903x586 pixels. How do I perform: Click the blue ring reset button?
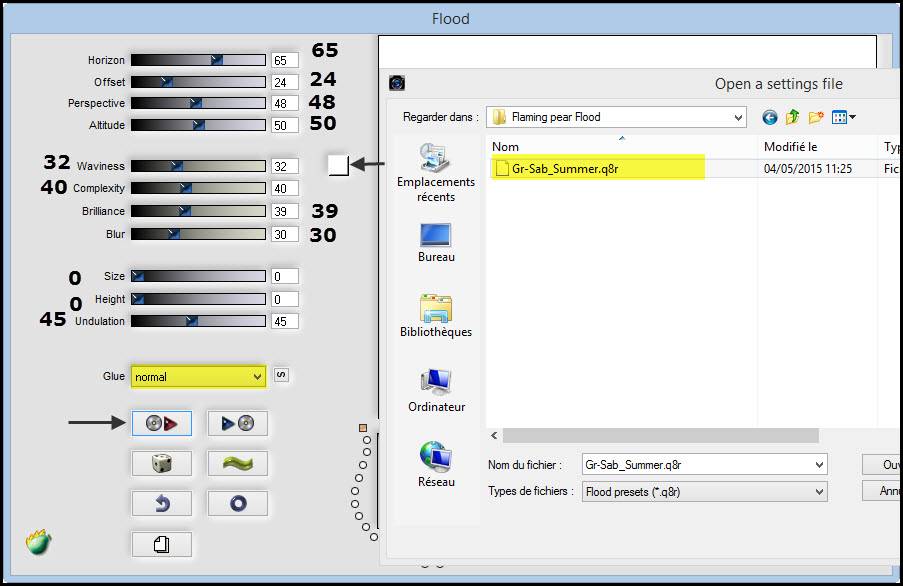tap(237, 504)
